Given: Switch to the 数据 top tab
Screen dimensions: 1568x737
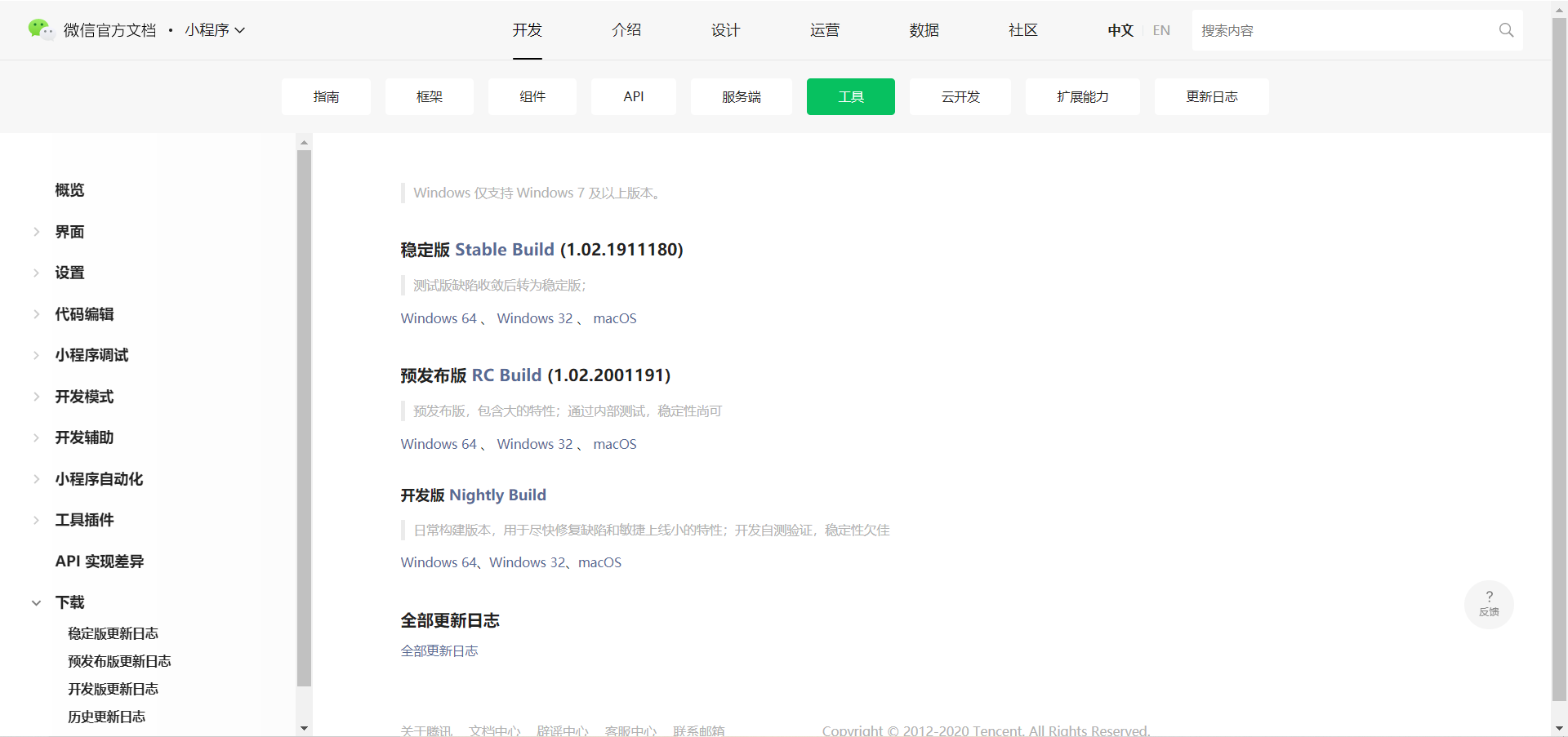Looking at the screenshot, I should (924, 30).
